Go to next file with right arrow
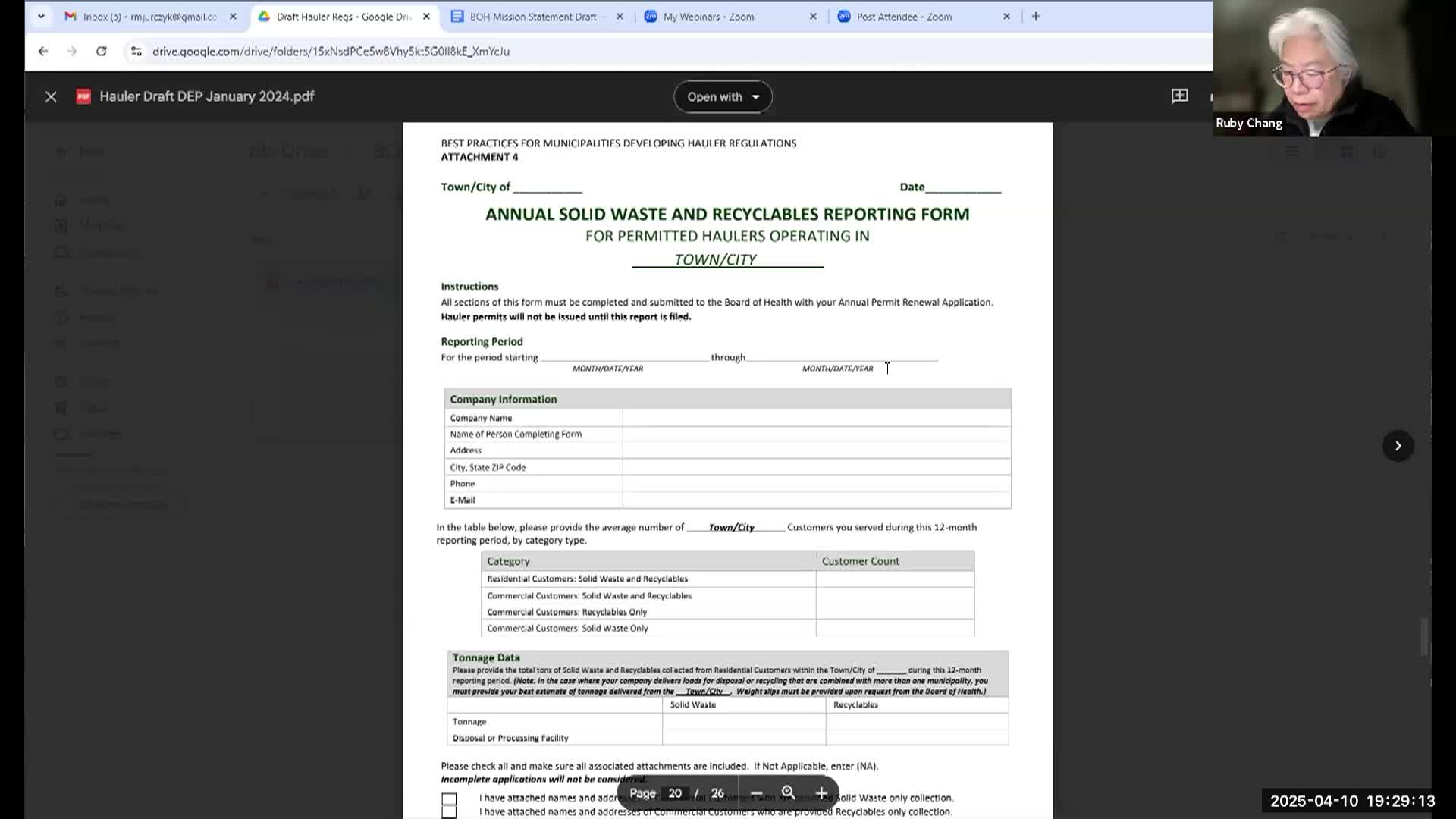This screenshot has height=819, width=1456. (x=1398, y=446)
